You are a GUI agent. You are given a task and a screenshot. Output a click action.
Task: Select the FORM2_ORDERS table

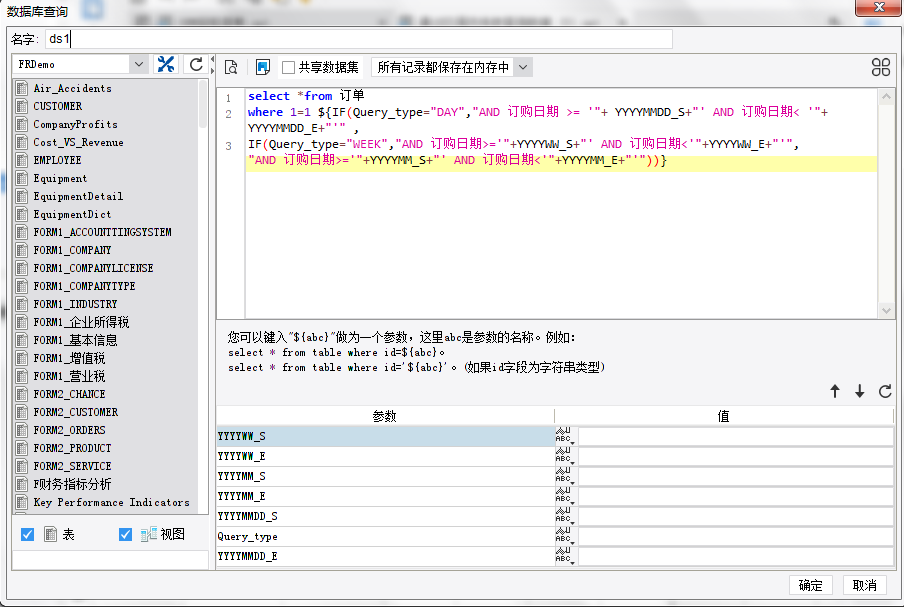pos(69,430)
